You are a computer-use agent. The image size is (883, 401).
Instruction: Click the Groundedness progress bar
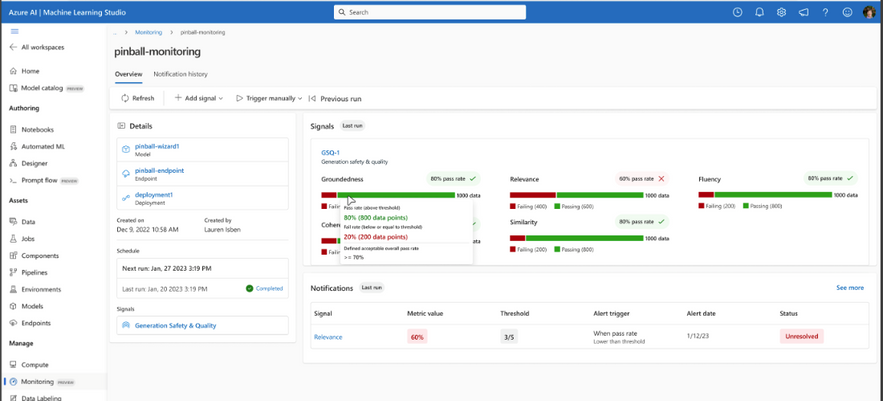388,195
